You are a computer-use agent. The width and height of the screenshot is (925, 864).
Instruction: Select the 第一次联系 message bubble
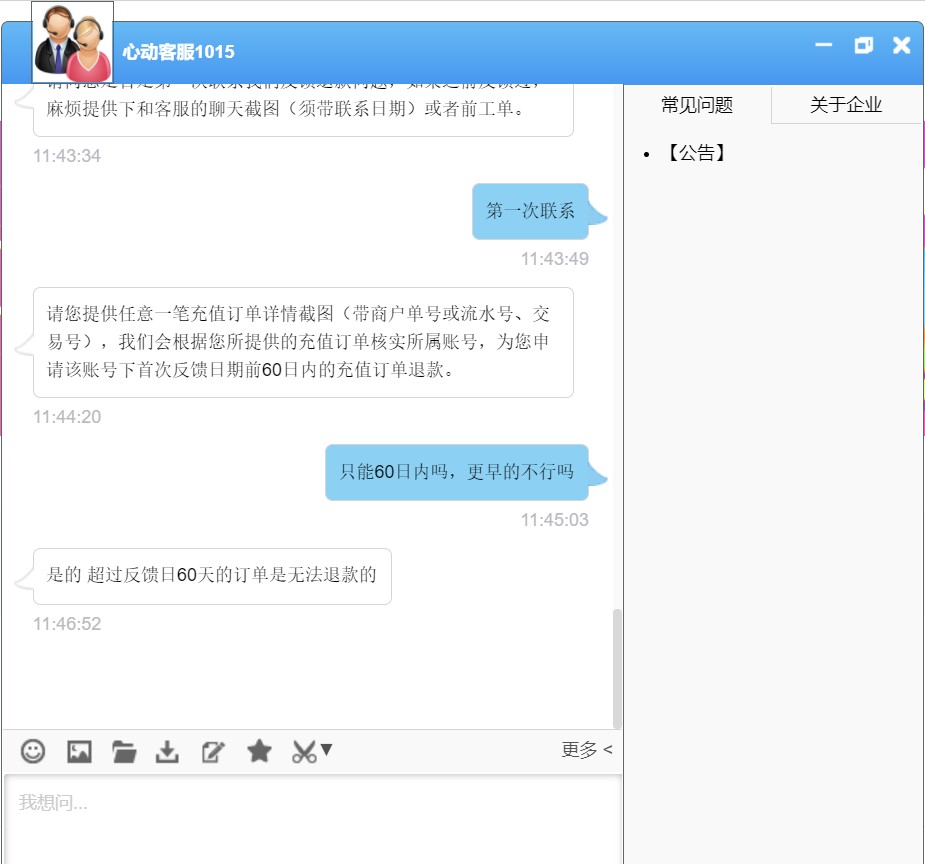(533, 212)
